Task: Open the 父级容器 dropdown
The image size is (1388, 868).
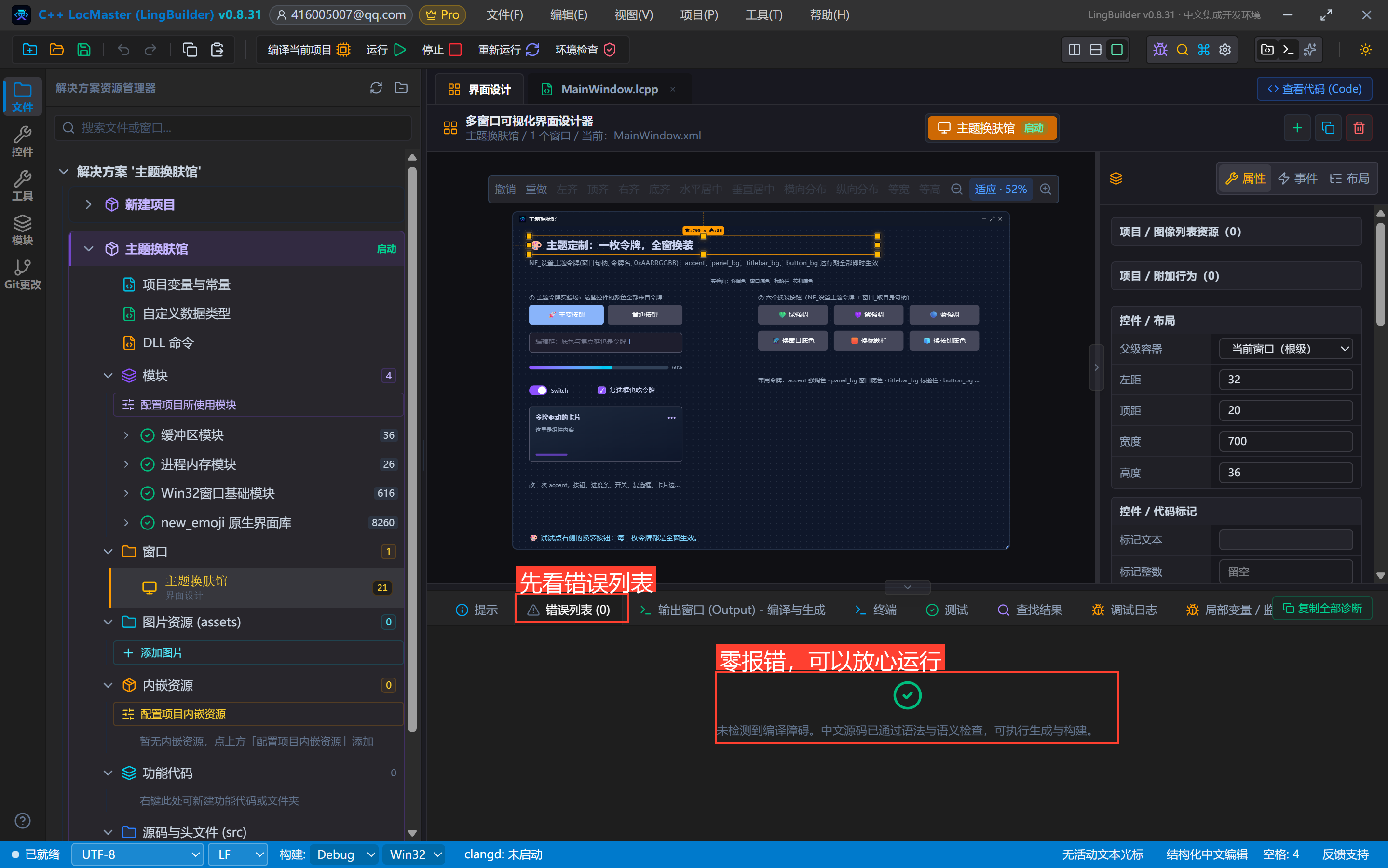Action: point(1286,349)
